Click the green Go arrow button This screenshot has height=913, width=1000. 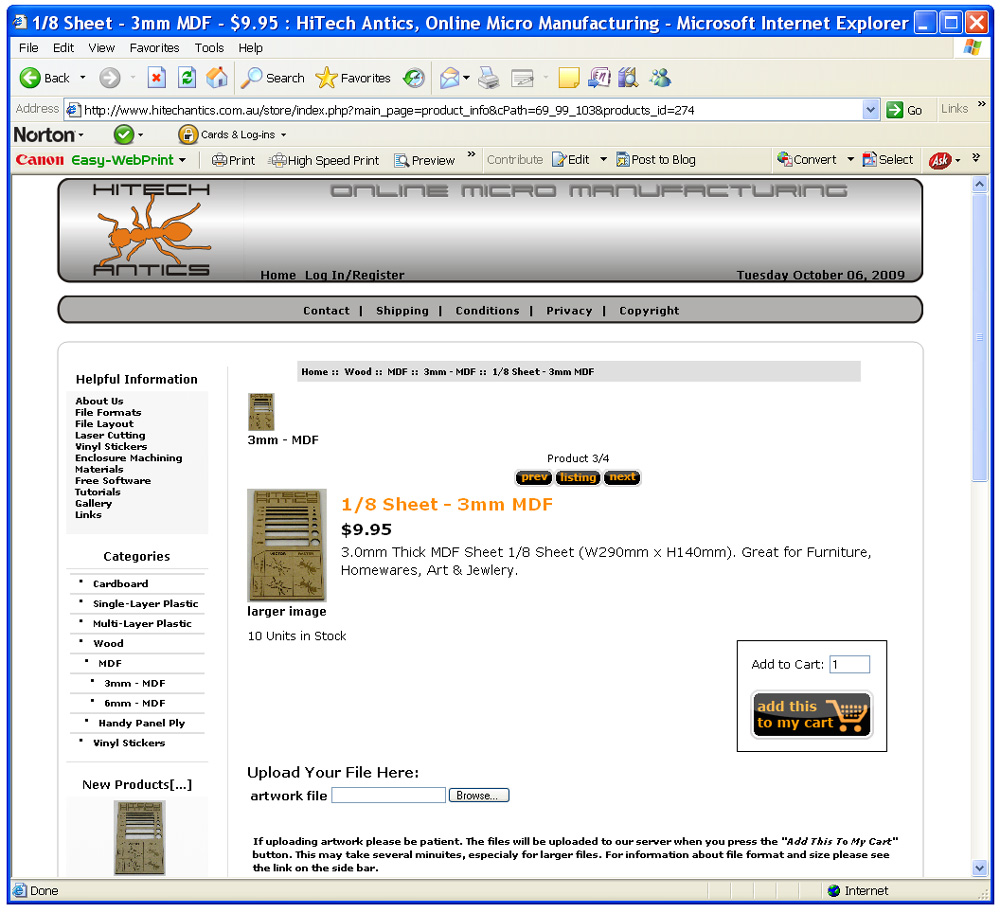pyautogui.click(x=895, y=110)
